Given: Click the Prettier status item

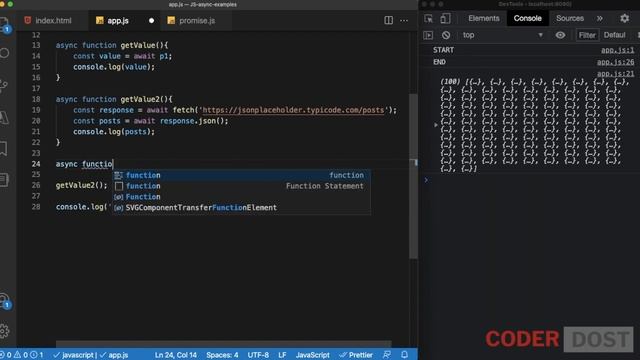Looking at the screenshot, I should coord(356,355).
